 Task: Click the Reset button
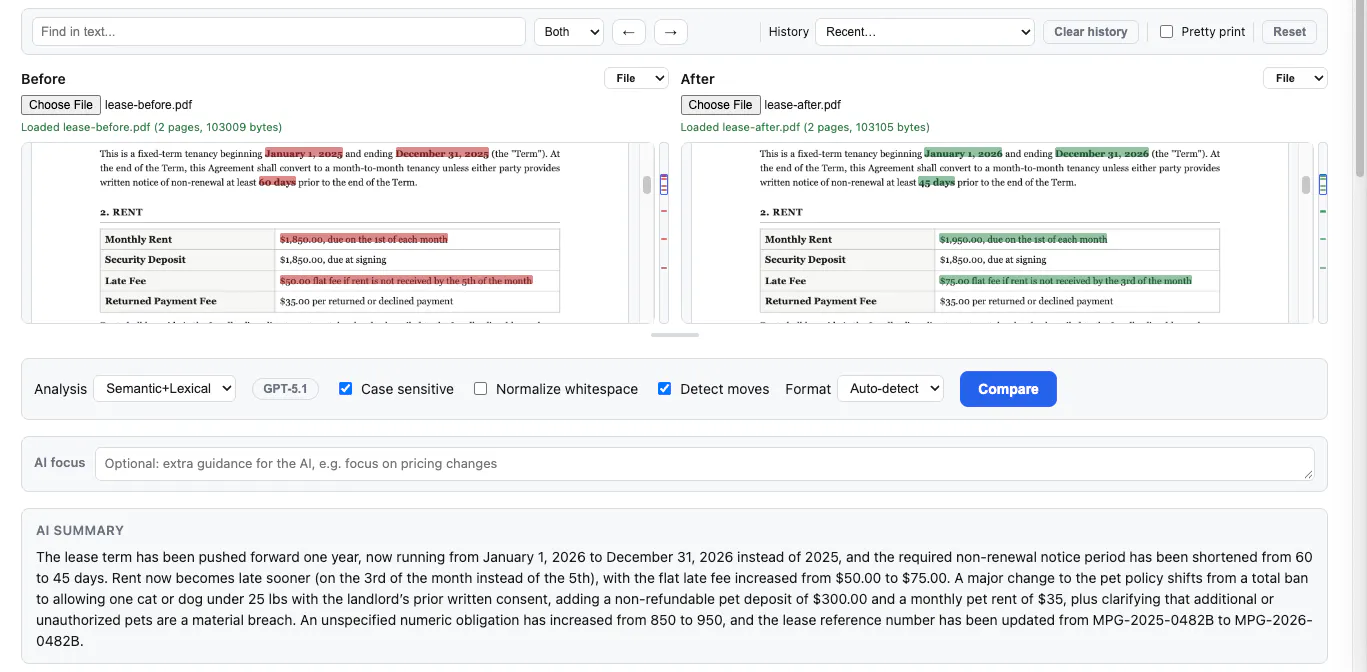(x=1289, y=32)
